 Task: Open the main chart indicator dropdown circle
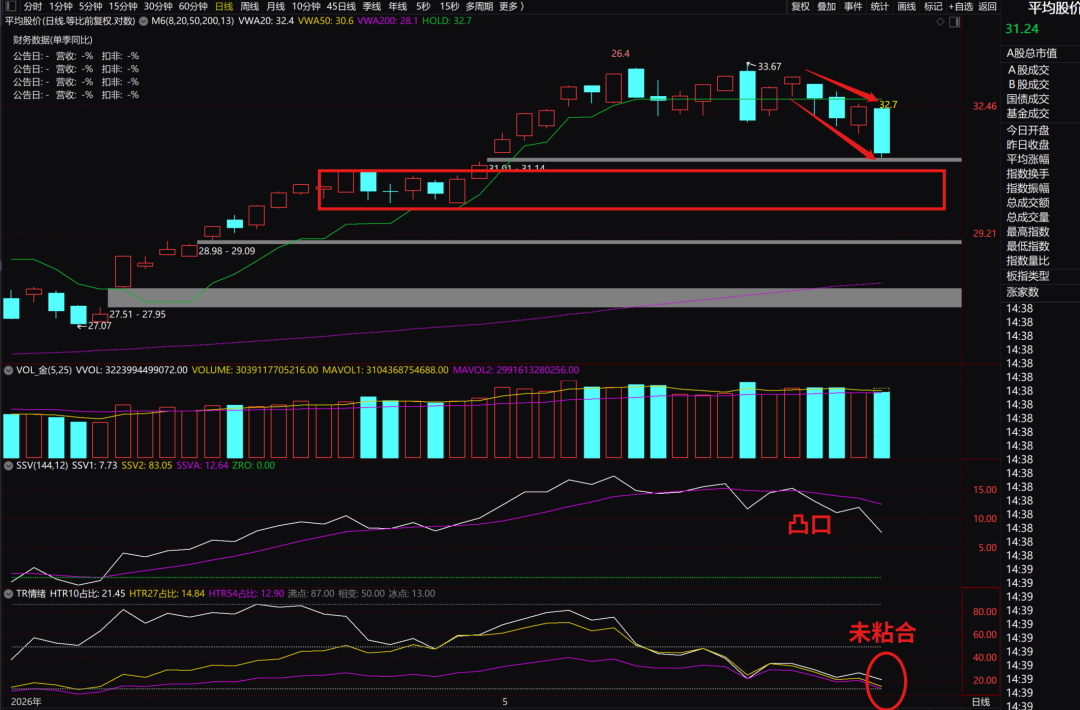click(143, 21)
